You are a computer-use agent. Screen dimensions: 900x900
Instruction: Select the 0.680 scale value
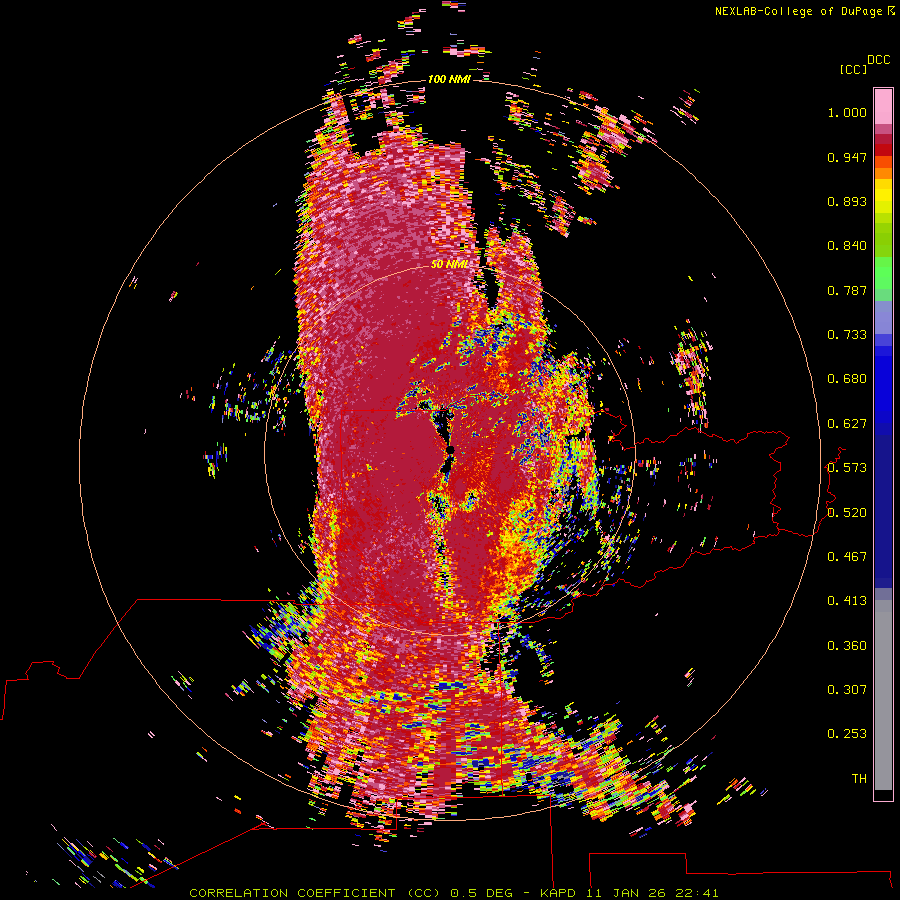pyautogui.click(x=847, y=379)
